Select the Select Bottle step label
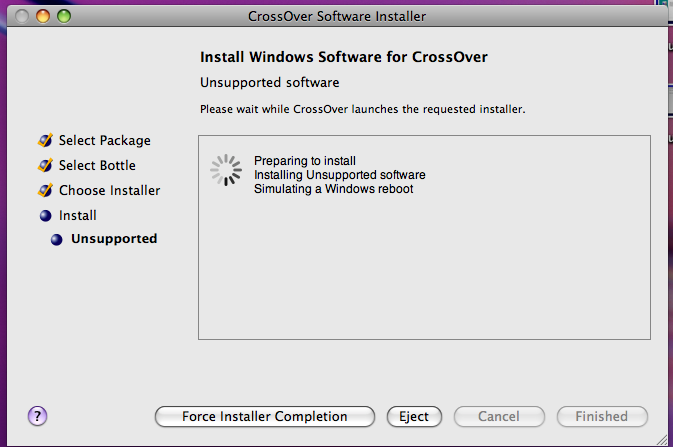Screen dimensions: 673x447 tap(97, 165)
